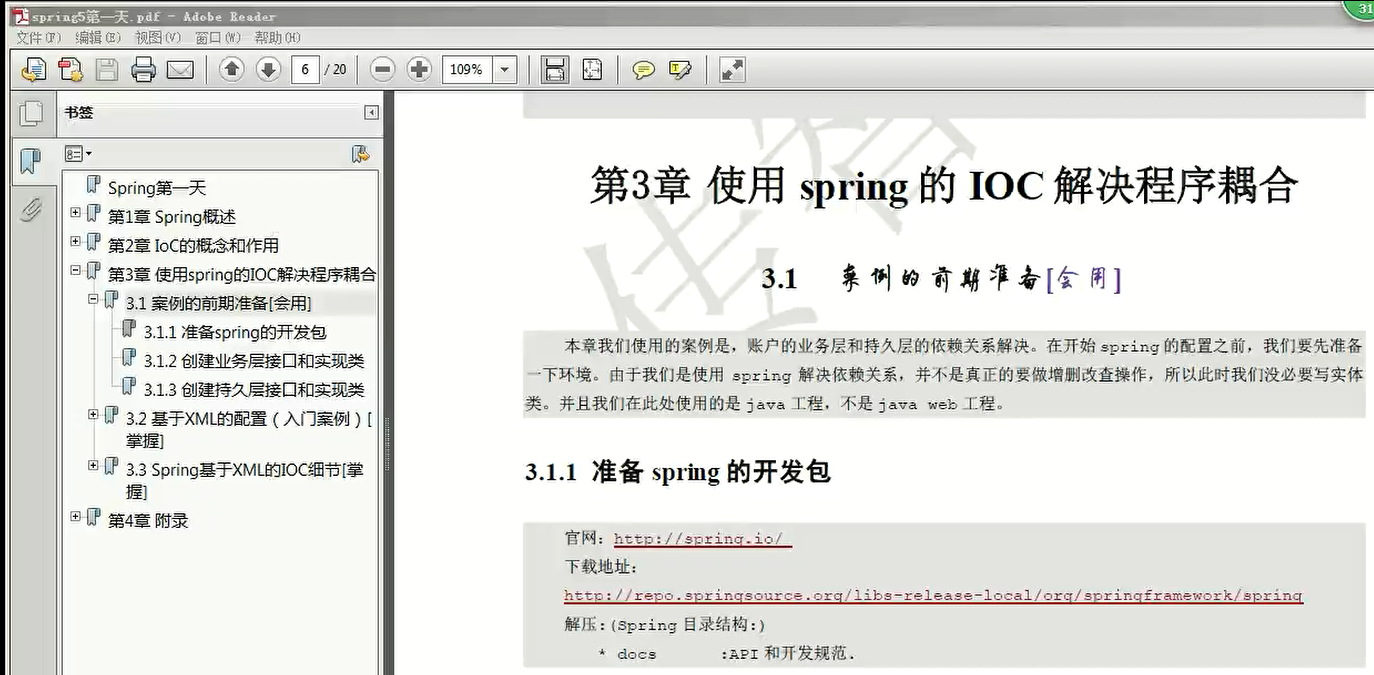This screenshot has width=1374, height=675.
Task: Click the Adobe Reader title bar logo
Action: pos(21,16)
